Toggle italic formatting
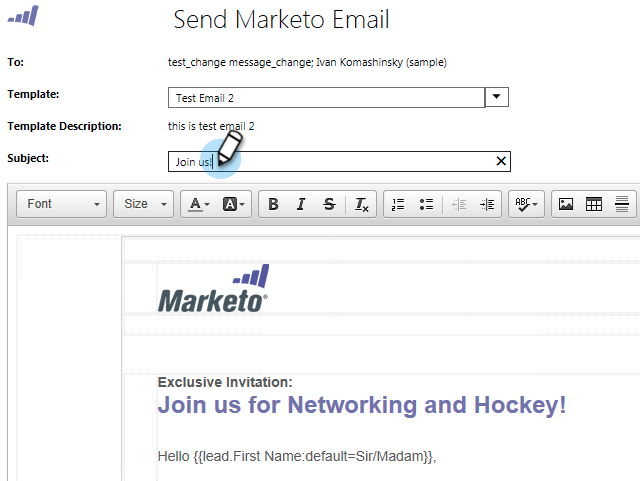The image size is (641, 481). [x=301, y=204]
